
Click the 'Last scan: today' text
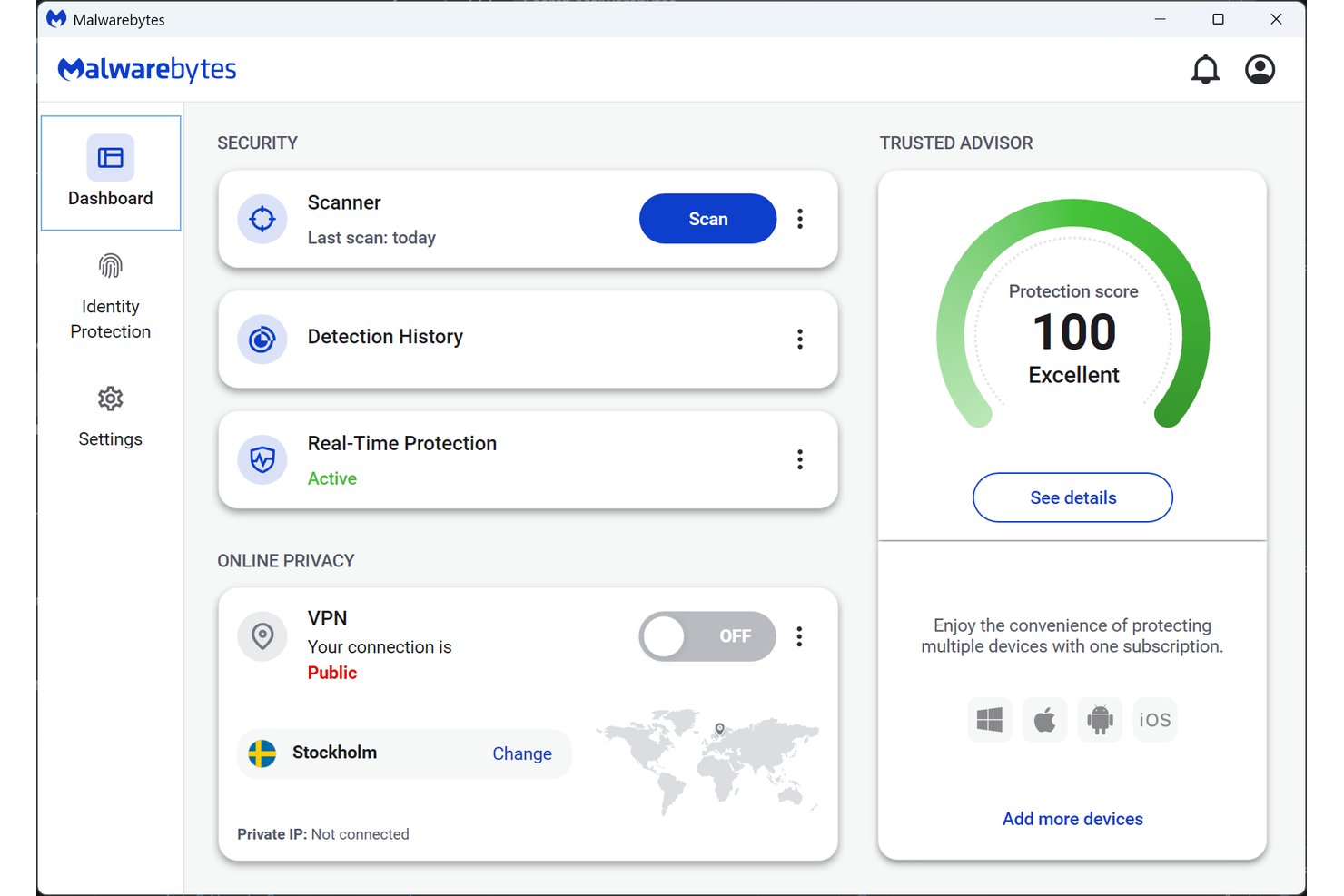click(x=371, y=238)
